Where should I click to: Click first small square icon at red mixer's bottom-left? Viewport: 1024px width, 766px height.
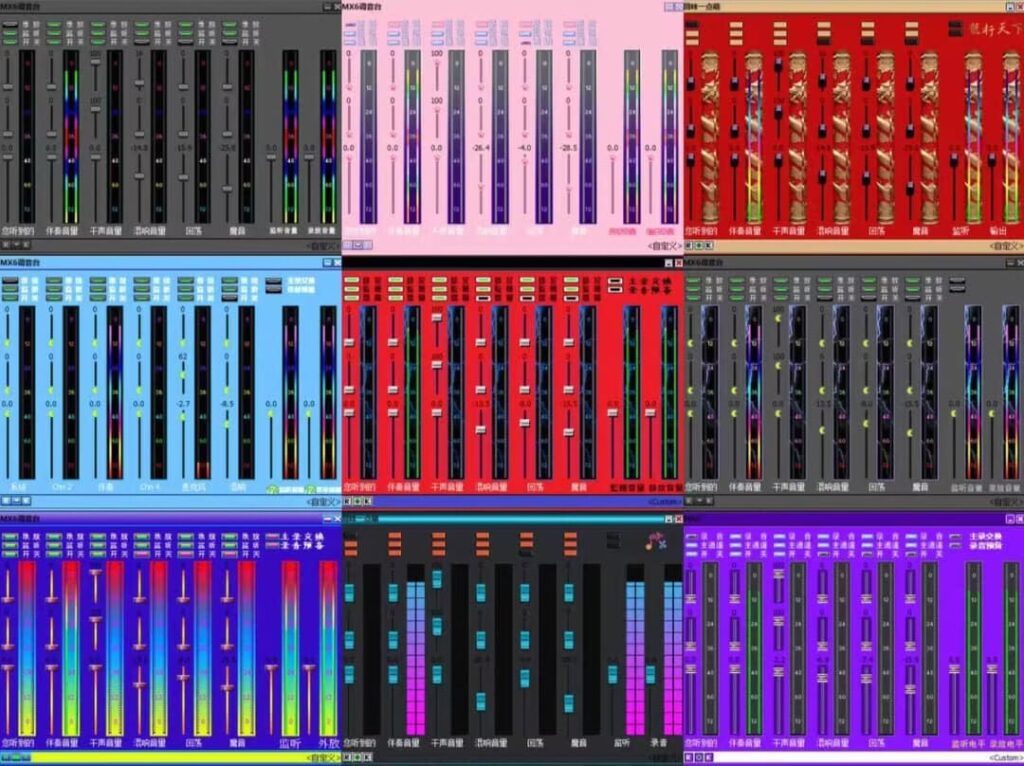[347, 500]
